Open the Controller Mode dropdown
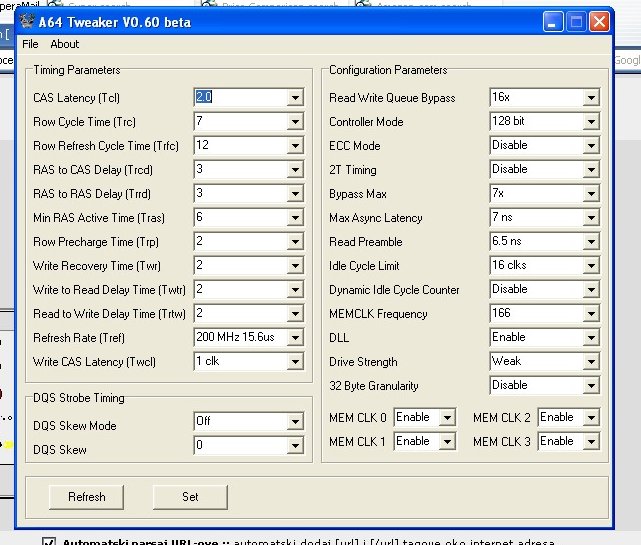Image resolution: width=641 pixels, height=545 pixels. click(591, 122)
